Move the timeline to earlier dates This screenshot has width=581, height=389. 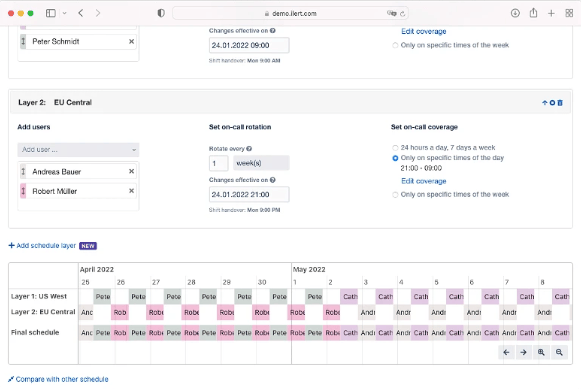[x=506, y=352]
